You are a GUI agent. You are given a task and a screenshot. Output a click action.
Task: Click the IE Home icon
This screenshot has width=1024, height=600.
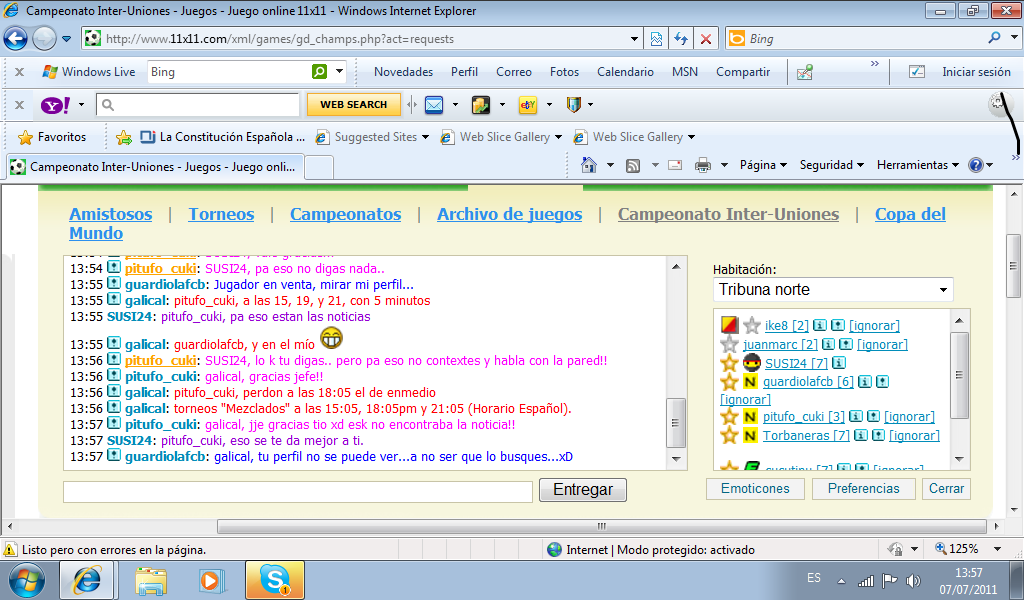tap(589, 165)
